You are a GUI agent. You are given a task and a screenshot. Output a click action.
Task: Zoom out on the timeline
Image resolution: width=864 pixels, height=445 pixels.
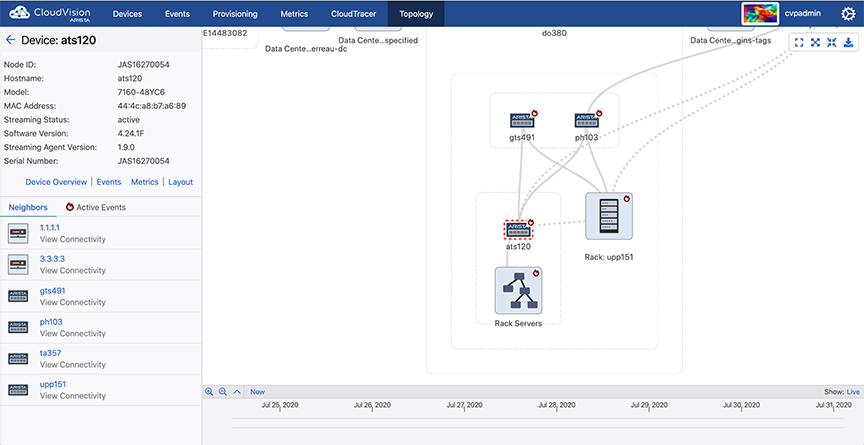coord(223,392)
